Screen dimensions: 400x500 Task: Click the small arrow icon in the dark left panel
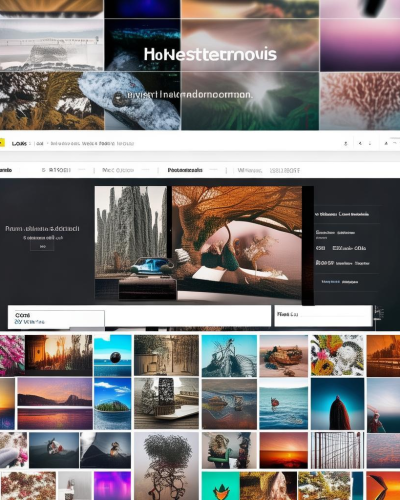pos(42,247)
